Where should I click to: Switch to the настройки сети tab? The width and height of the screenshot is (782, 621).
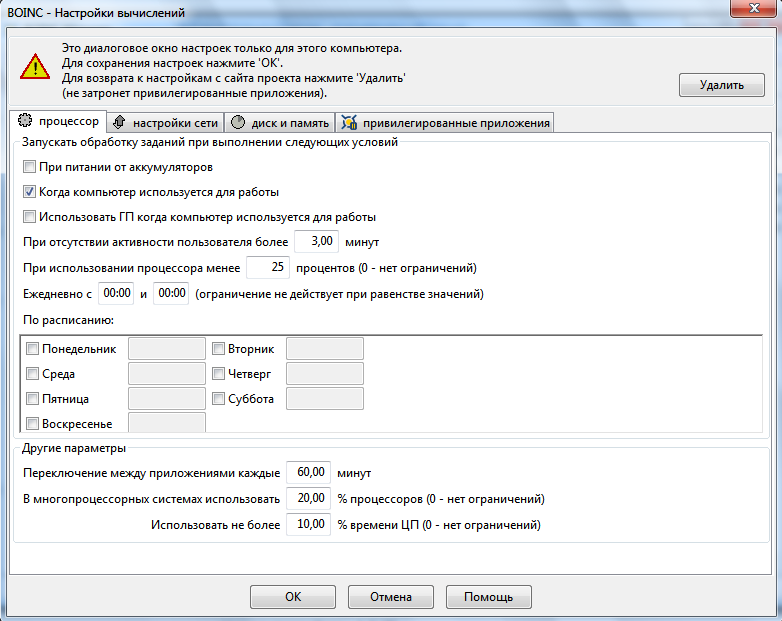(x=166, y=123)
